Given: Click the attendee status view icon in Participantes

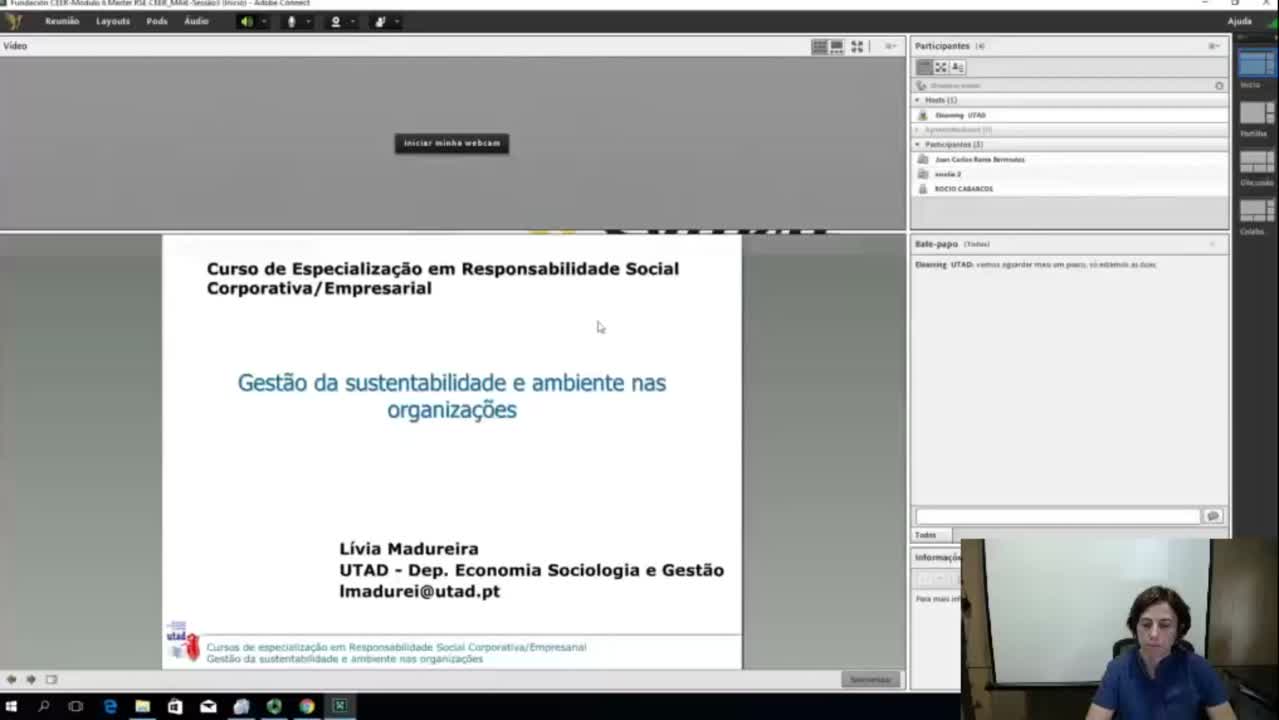Looking at the screenshot, I should click(957, 67).
